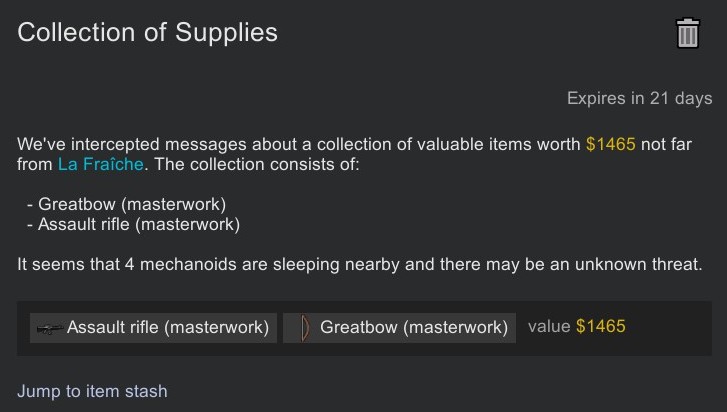Click the Expires in 21 days text
Screen dimensions: 727x412
click(639, 98)
